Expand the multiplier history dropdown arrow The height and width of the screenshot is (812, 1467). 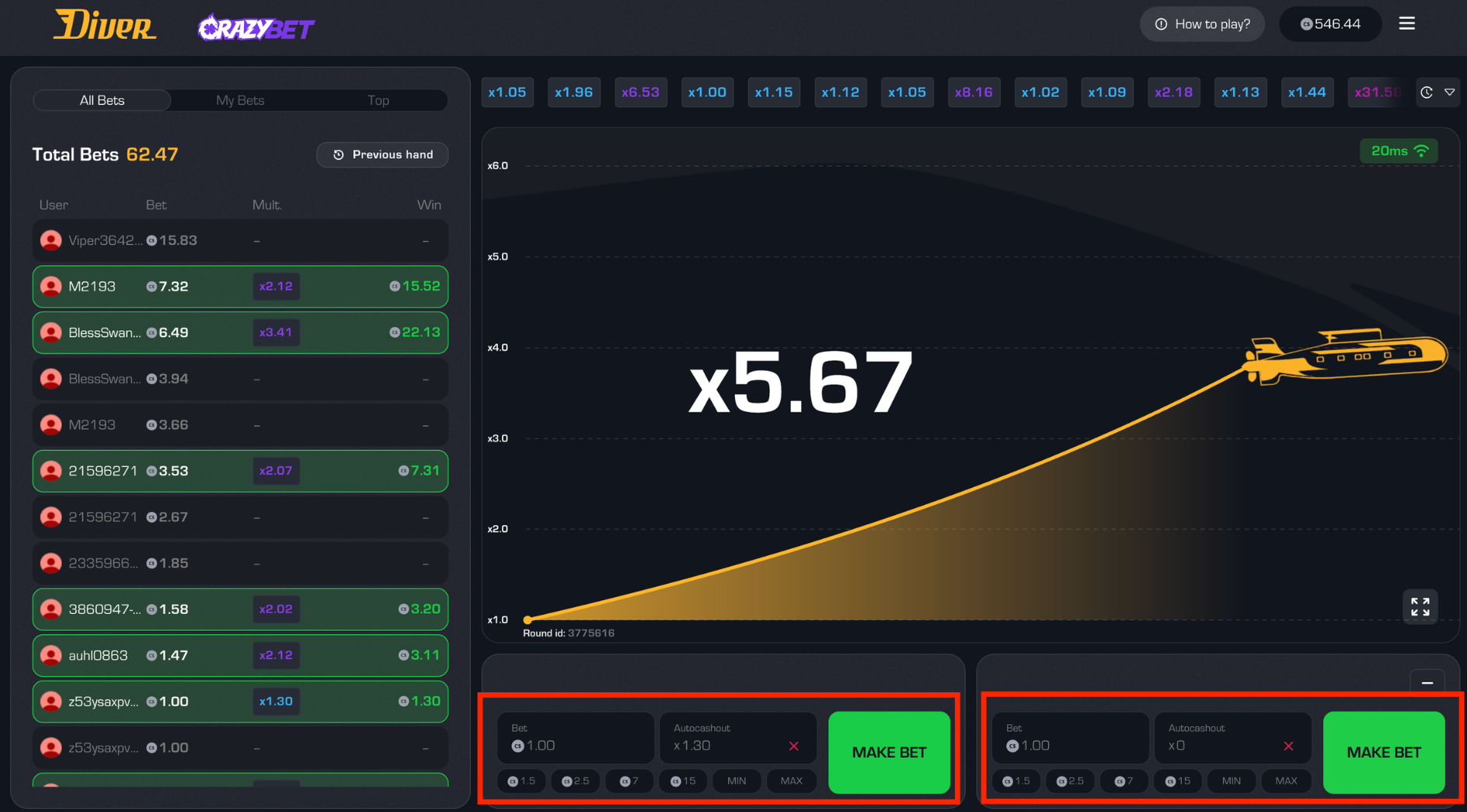(x=1449, y=92)
